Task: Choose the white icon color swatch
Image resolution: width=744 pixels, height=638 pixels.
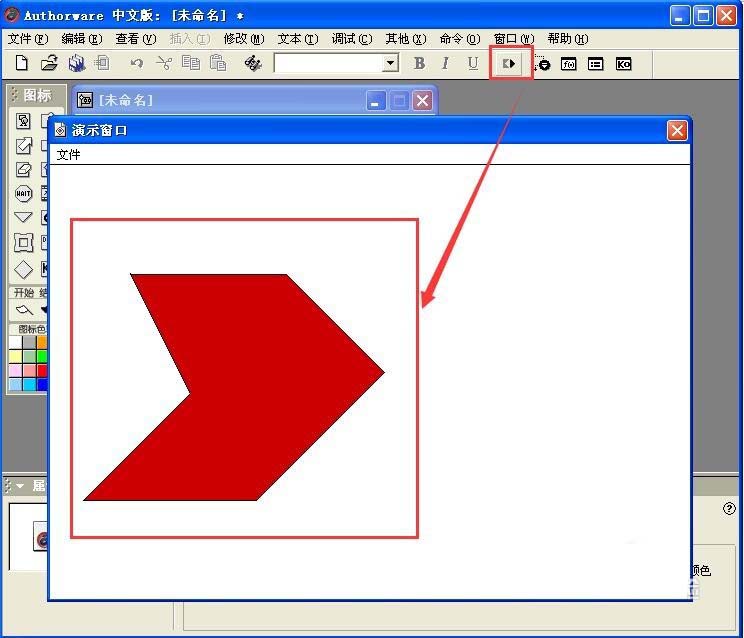Action: 16,342
